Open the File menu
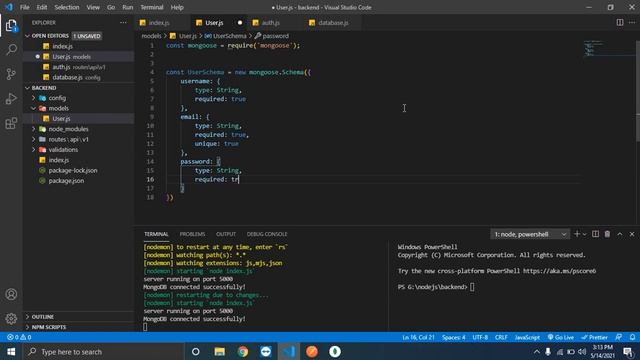Viewport: 640px width, 360px height. tap(24, 7)
